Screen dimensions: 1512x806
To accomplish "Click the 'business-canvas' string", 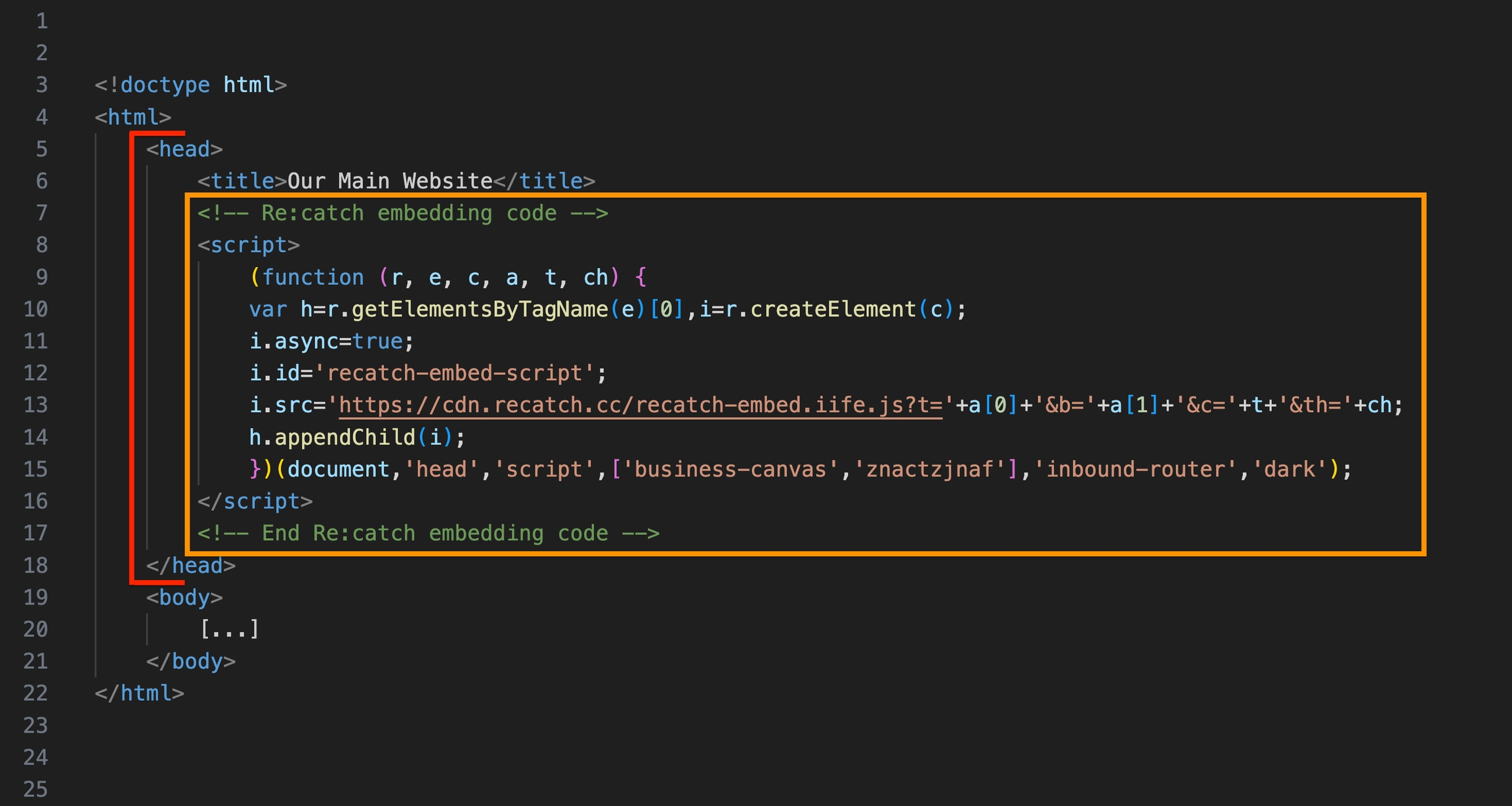I will click(x=728, y=469).
